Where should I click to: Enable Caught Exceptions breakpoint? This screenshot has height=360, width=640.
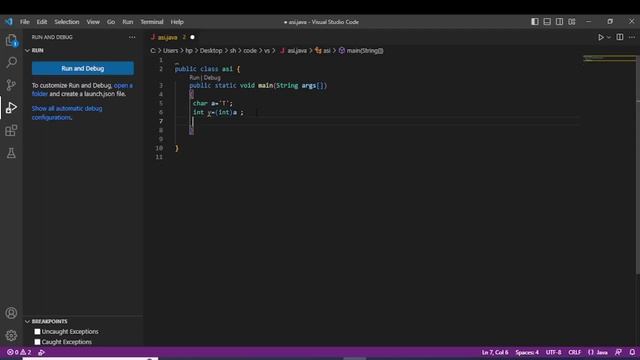point(38,342)
